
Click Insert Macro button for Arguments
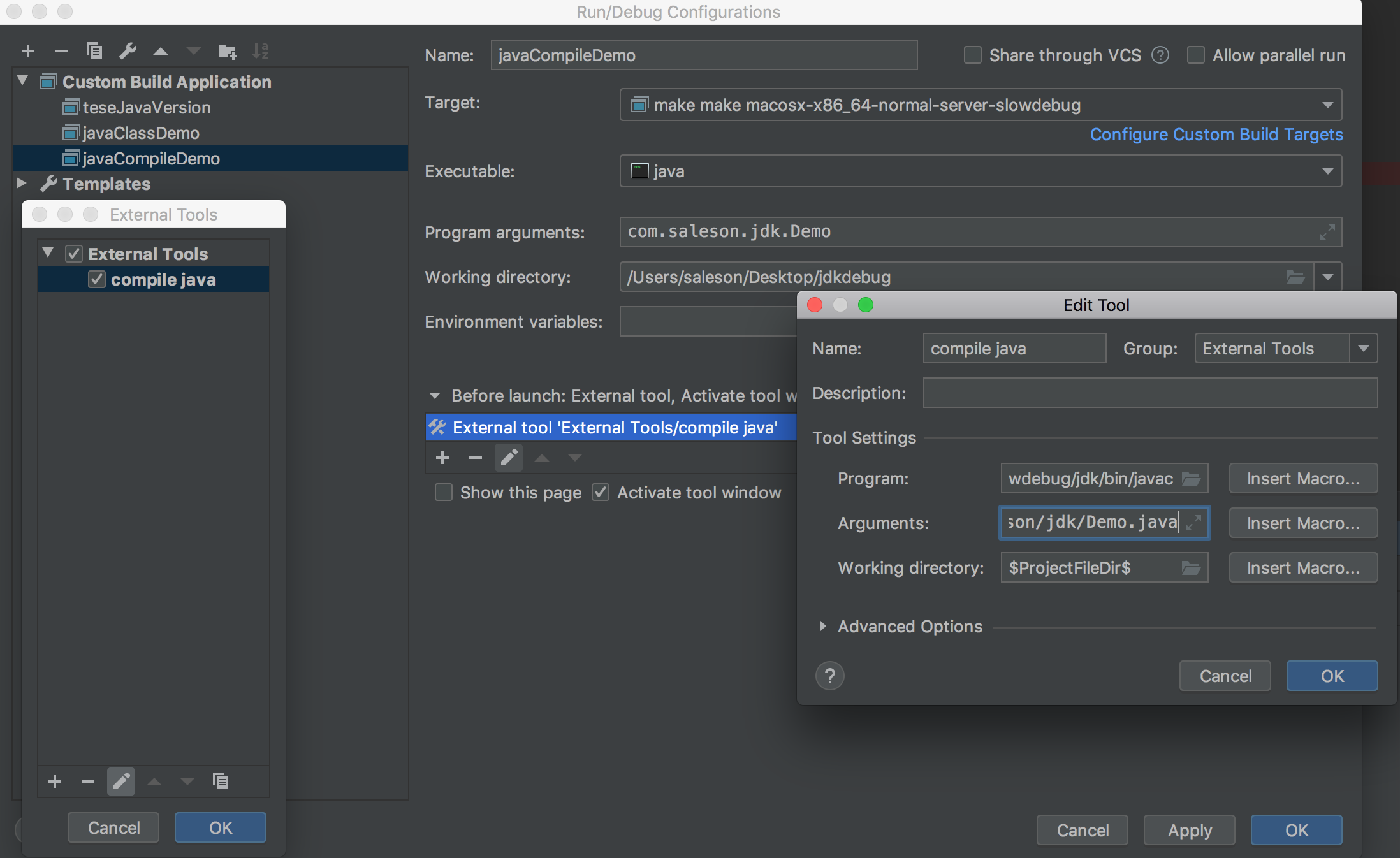pyautogui.click(x=1303, y=523)
